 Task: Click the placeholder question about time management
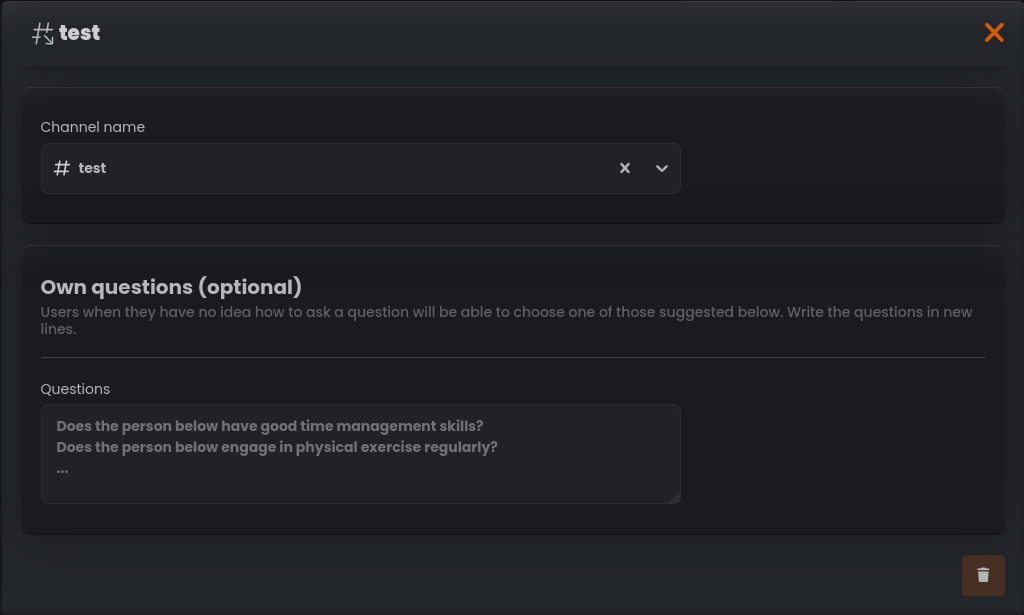270,426
